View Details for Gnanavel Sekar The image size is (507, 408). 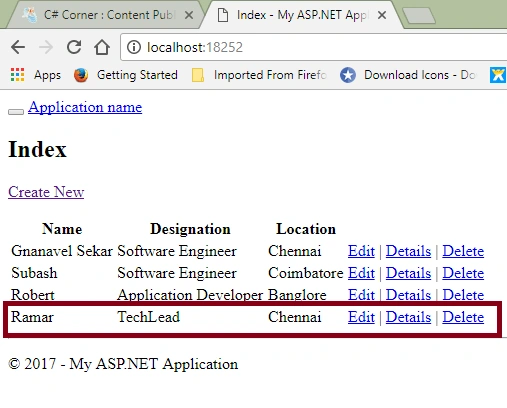tap(408, 251)
